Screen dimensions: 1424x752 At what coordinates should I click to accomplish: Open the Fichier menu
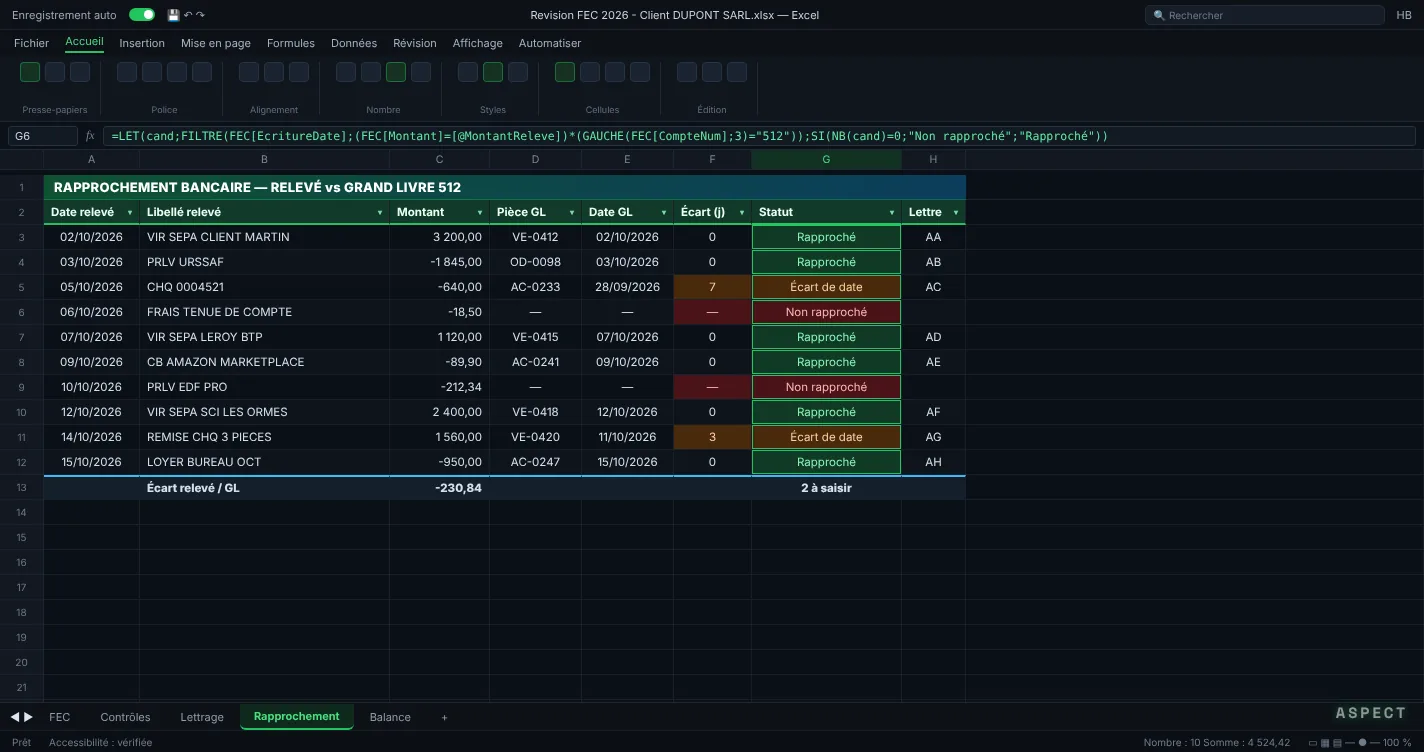point(32,43)
